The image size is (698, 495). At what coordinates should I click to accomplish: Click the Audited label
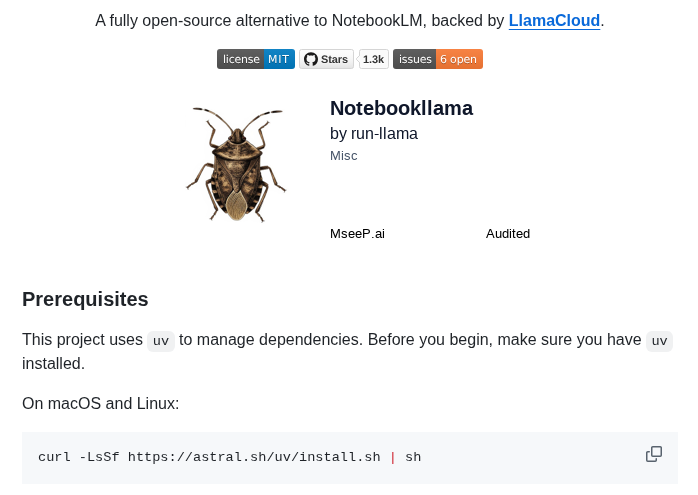[507, 234]
